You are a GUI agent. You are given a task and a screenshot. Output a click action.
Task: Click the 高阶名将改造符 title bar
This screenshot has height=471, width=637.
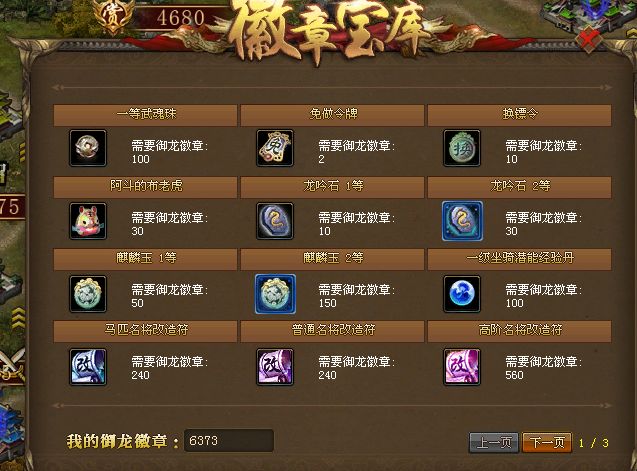[519, 330]
